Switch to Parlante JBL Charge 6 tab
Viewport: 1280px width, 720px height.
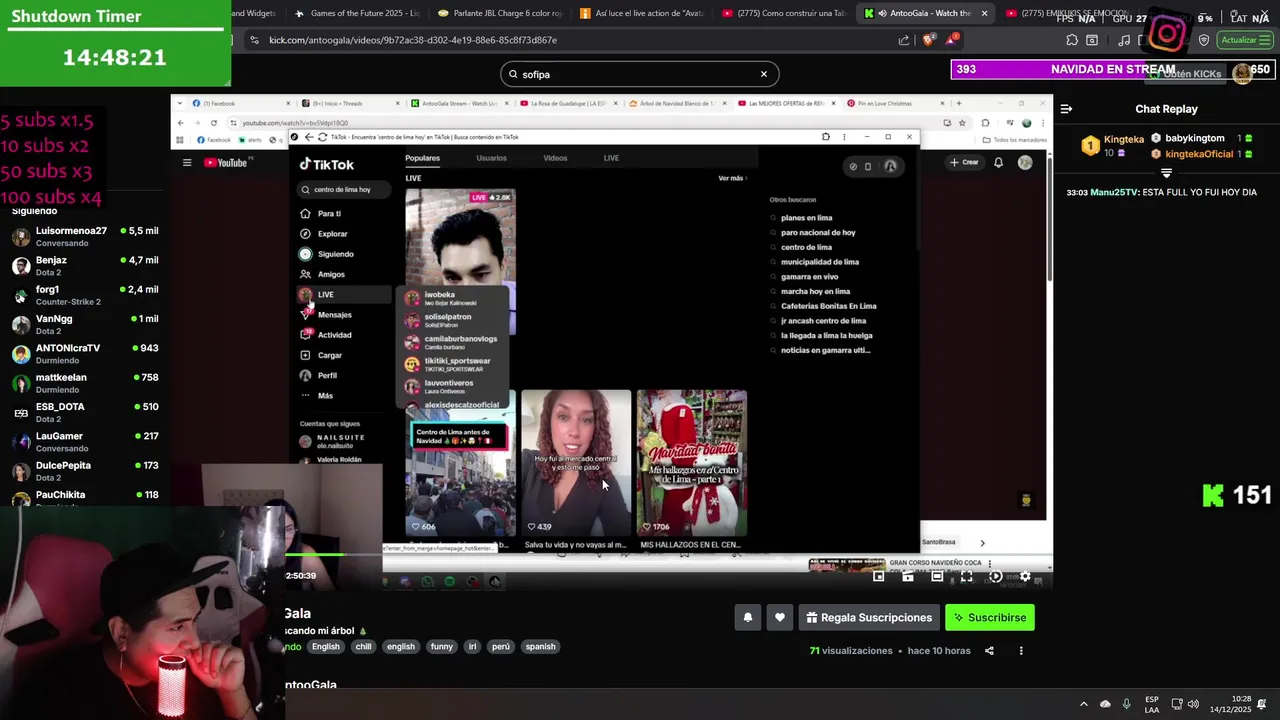[500, 13]
